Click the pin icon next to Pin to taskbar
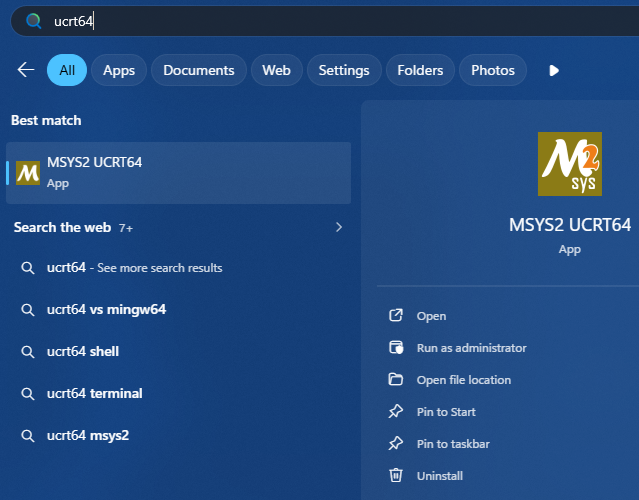This screenshot has height=500, width=639. [x=396, y=443]
